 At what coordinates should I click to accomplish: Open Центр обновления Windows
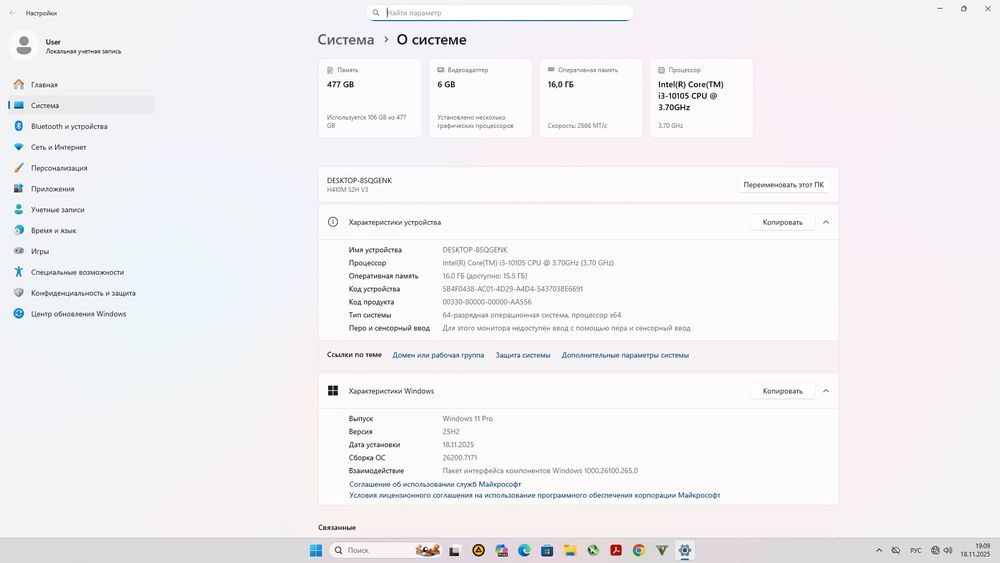click(81, 314)
